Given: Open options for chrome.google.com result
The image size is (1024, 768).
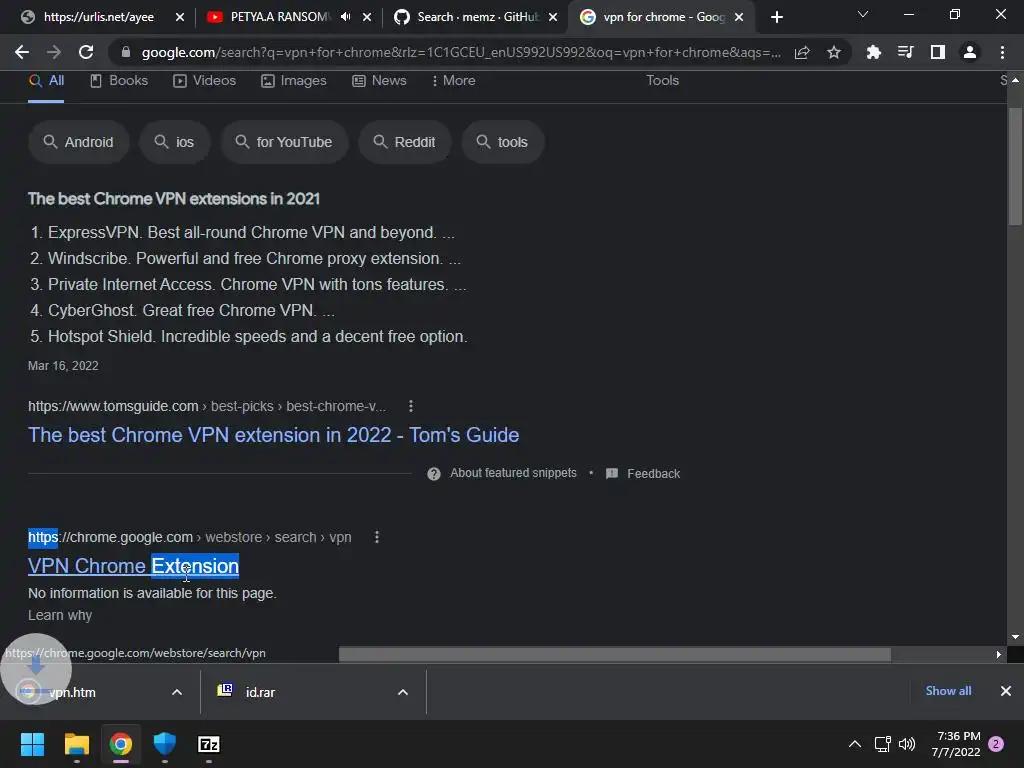Looking at the screenshot, I should tap(377, 537).
